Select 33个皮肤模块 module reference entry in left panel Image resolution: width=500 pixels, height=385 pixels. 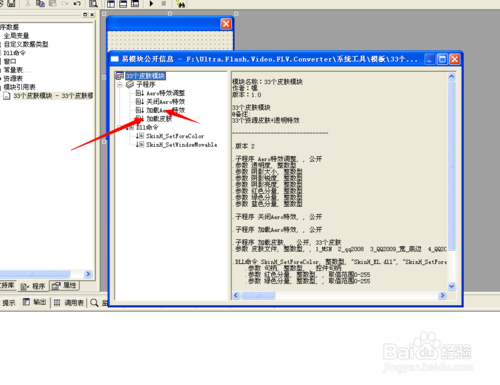tap(53, 96)
